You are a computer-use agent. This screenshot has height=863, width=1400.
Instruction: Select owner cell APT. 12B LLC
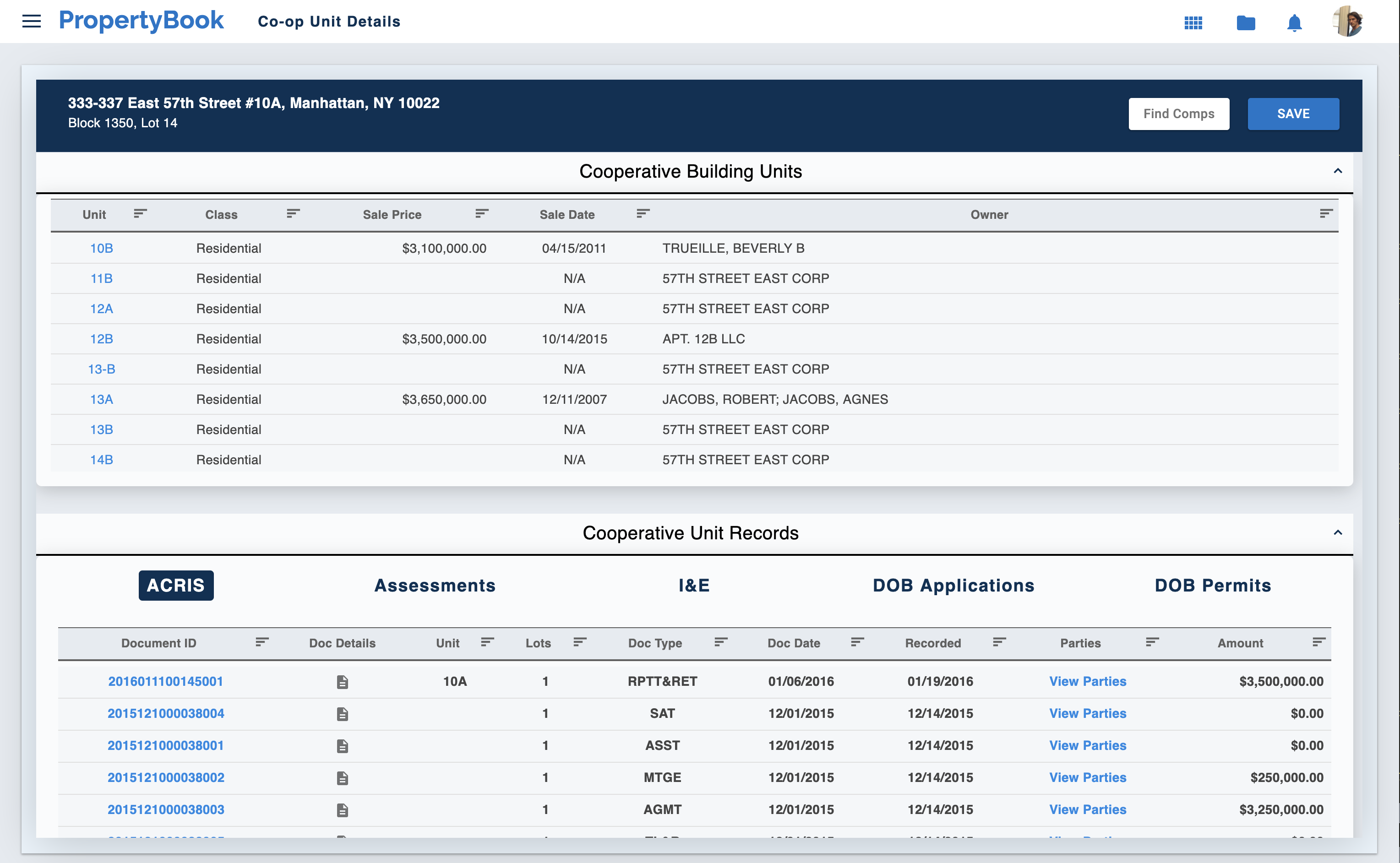[x=703, y=339]
